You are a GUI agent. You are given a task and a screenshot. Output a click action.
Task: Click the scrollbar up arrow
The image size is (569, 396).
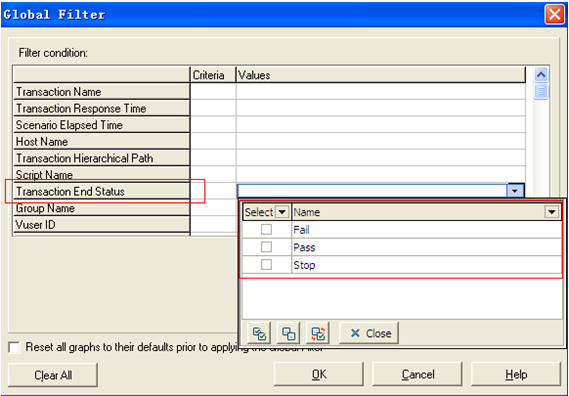541,75
